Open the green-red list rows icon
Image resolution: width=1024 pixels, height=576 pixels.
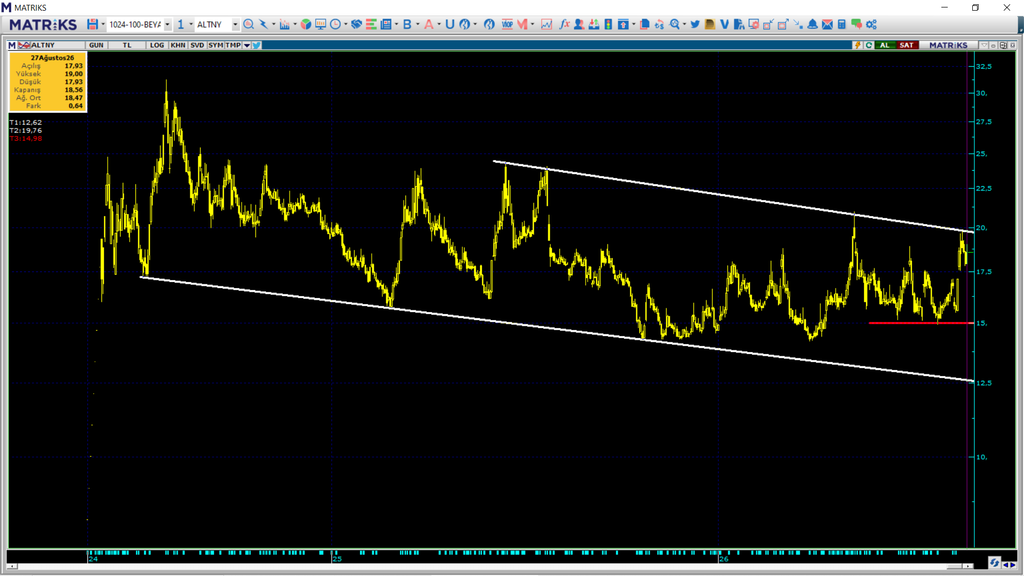(371, 24)
